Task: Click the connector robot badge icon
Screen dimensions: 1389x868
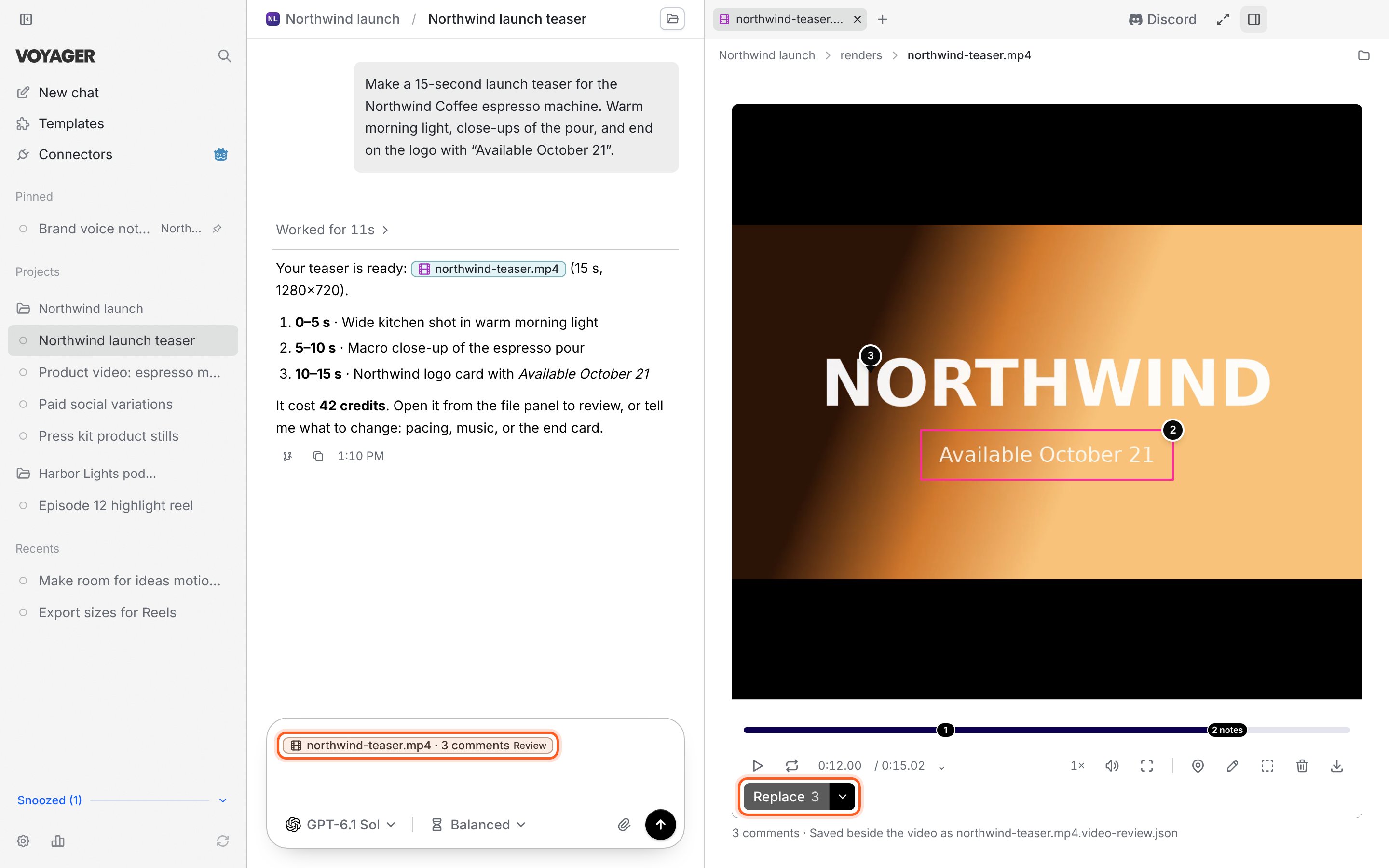Action: click(220, 154)
